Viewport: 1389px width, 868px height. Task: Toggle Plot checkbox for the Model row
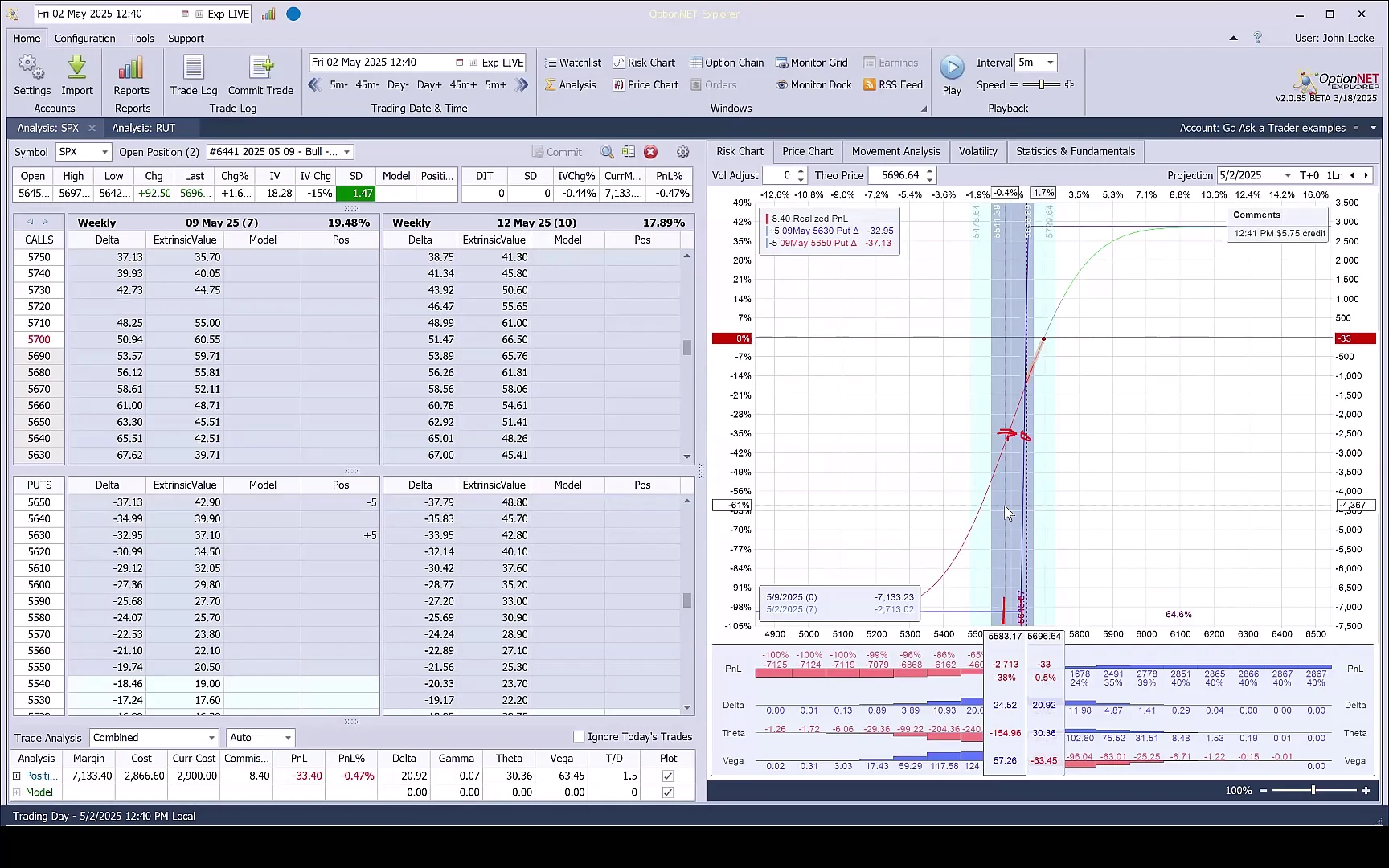(x=668, y=792)
